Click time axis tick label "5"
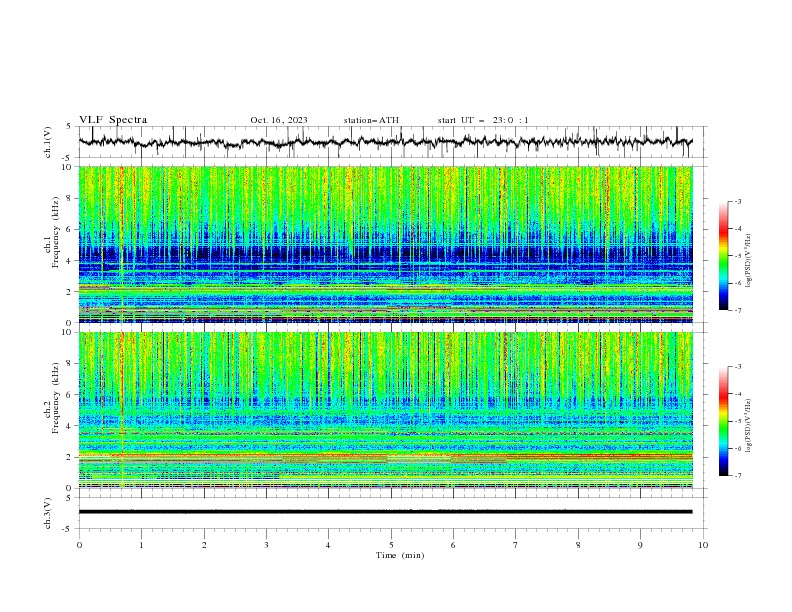Image resolution: width=792 pixels, height=612 pixels. [391, 545]
